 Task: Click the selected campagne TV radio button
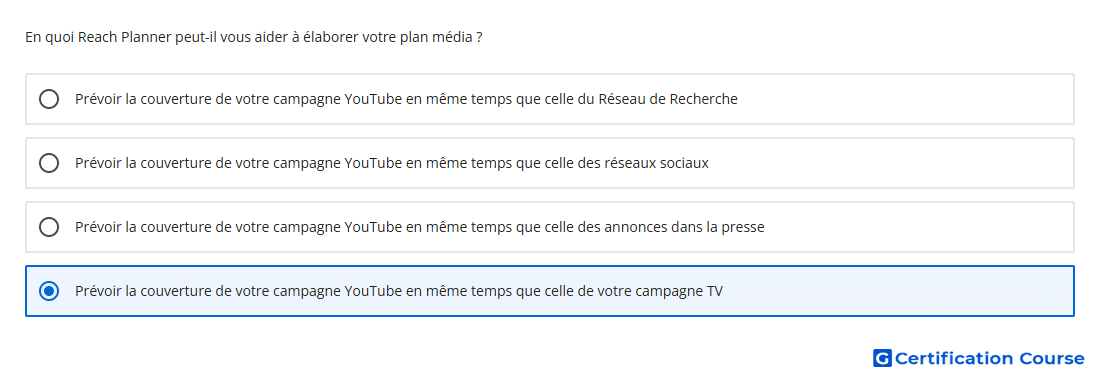[49, 291]
